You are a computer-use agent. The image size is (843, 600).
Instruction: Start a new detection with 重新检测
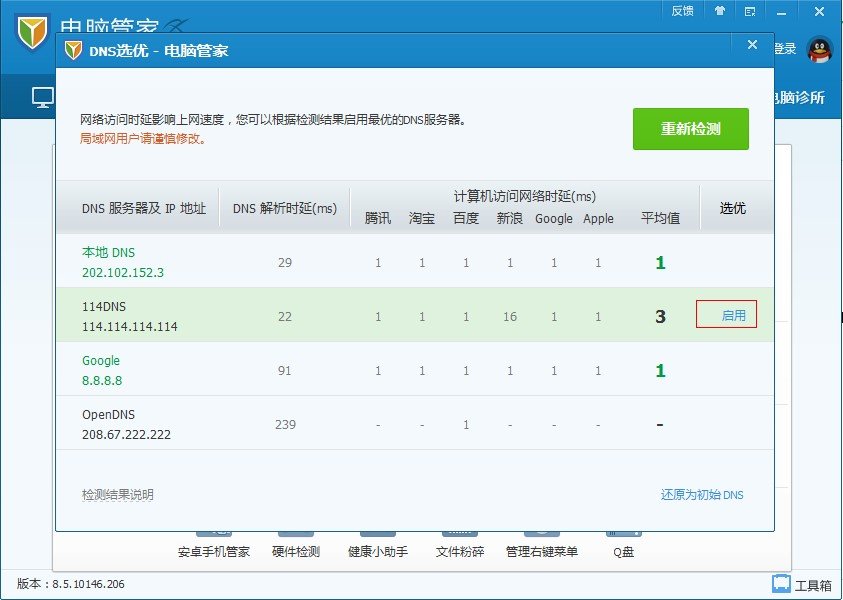[x=690, y=128]
